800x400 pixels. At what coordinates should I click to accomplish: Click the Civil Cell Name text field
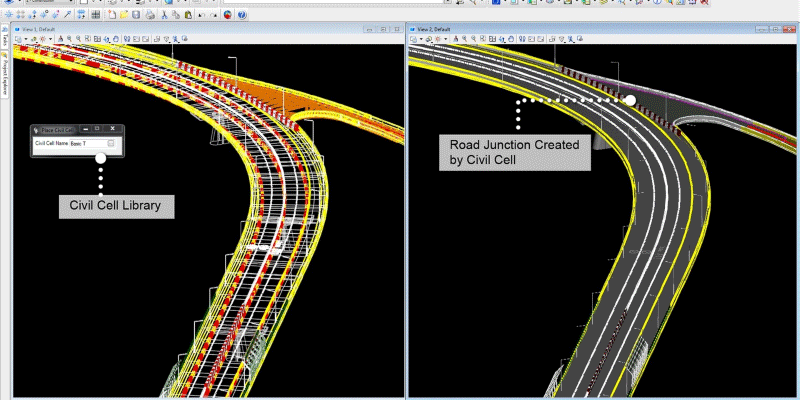click(86, 143)
